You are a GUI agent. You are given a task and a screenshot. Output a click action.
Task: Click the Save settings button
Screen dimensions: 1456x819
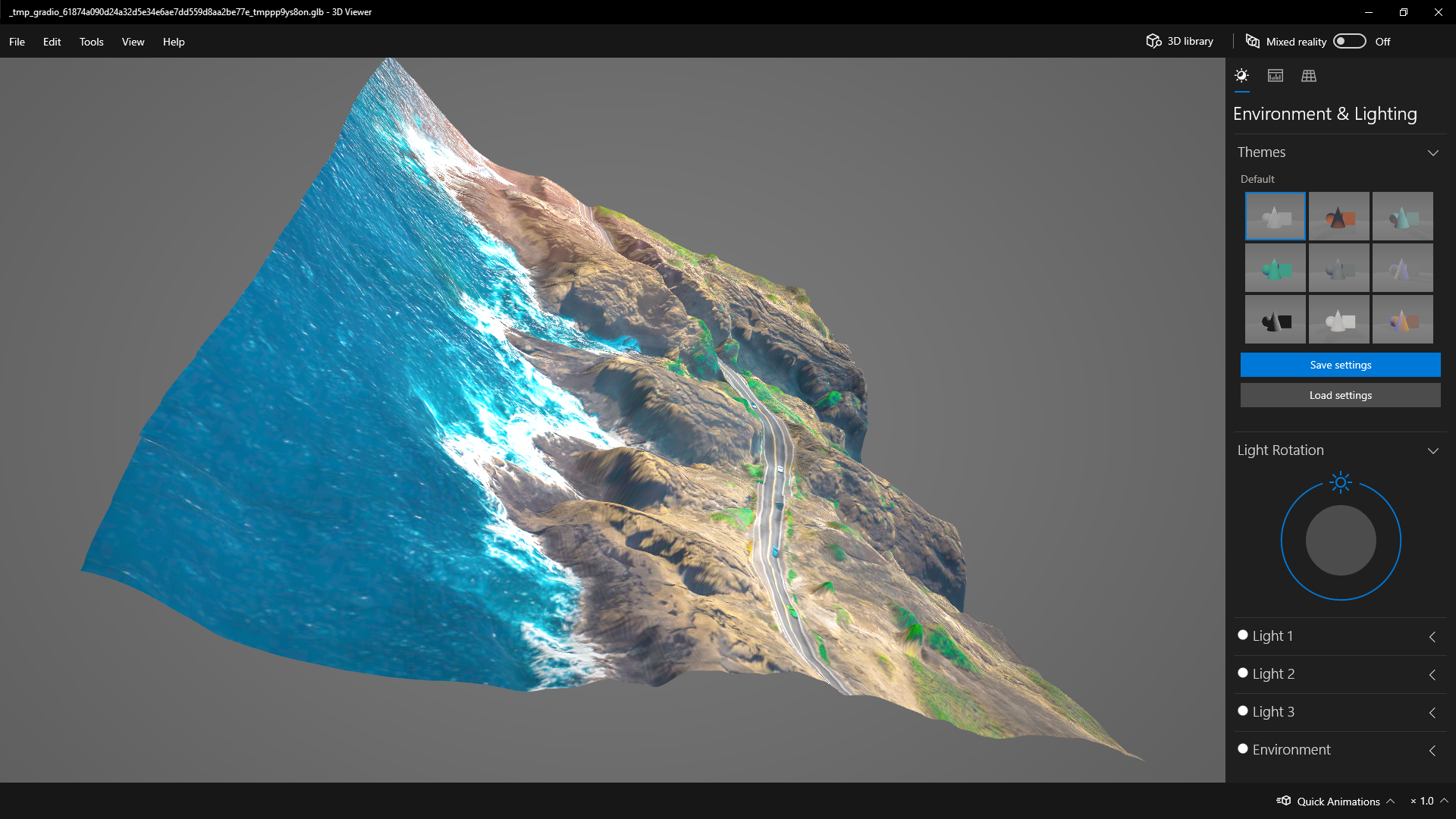click(1340, 365)
